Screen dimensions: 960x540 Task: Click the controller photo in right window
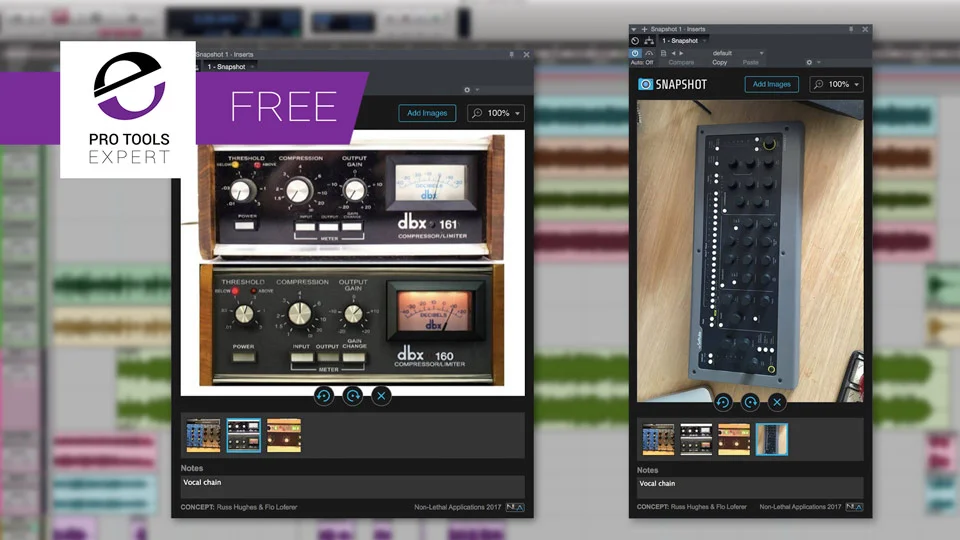point(750,251)
